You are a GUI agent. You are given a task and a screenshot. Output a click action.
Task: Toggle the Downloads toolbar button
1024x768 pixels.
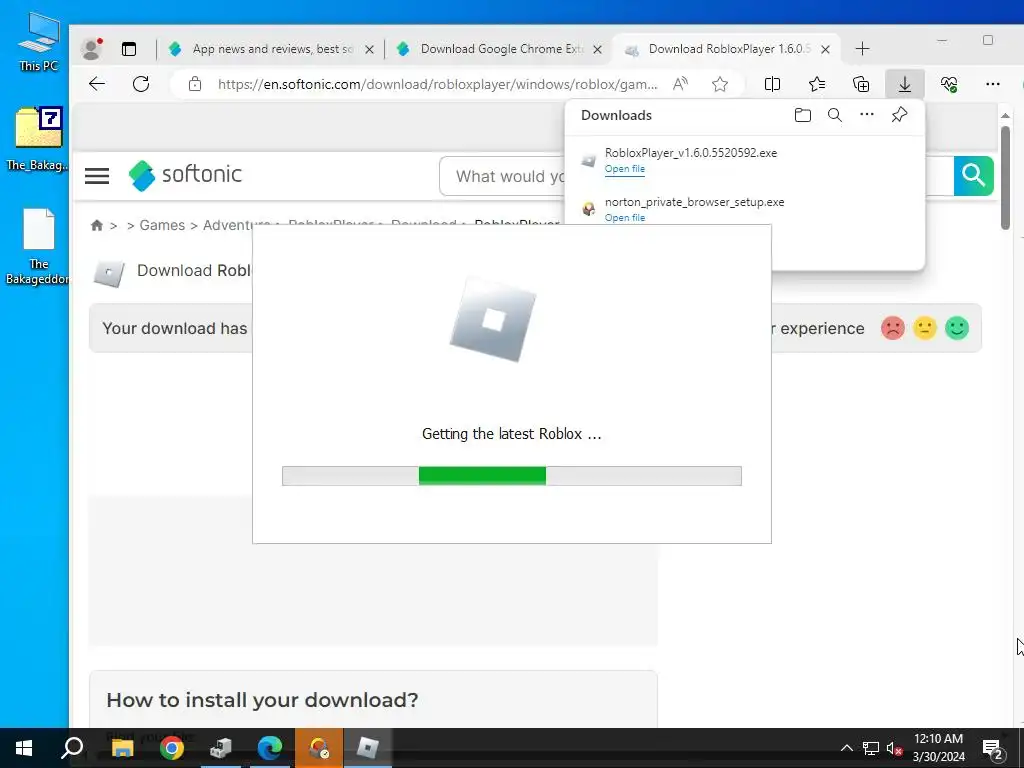(x=904, y=84)
